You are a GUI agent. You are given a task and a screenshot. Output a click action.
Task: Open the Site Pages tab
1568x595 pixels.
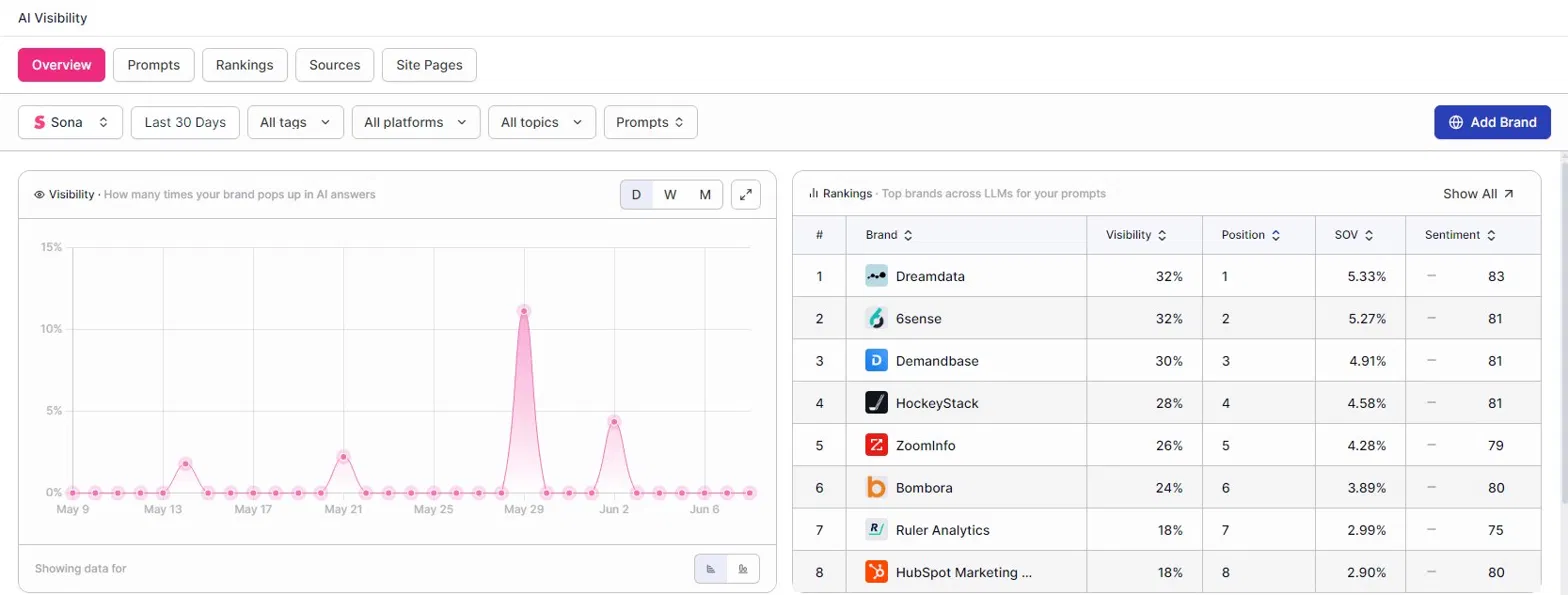point(429,65)
